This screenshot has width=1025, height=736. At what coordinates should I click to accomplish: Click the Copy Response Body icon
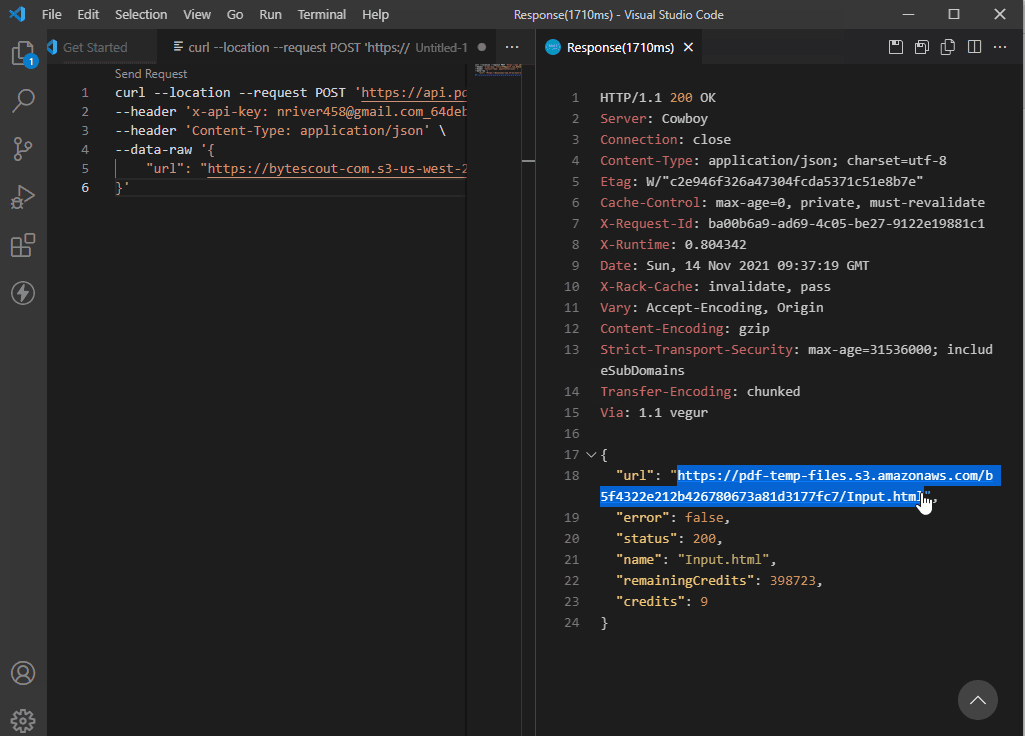948,47
